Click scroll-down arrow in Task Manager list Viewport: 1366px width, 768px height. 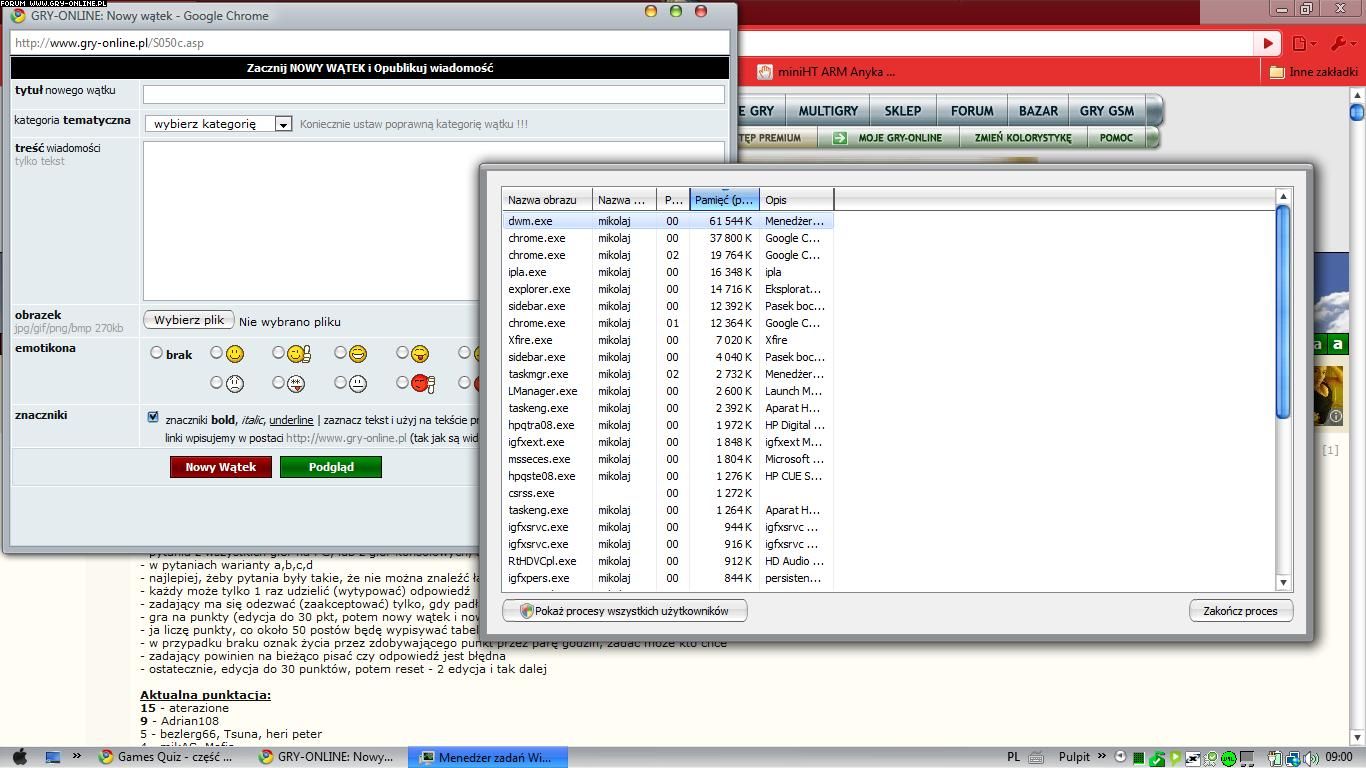[1283, 582]
